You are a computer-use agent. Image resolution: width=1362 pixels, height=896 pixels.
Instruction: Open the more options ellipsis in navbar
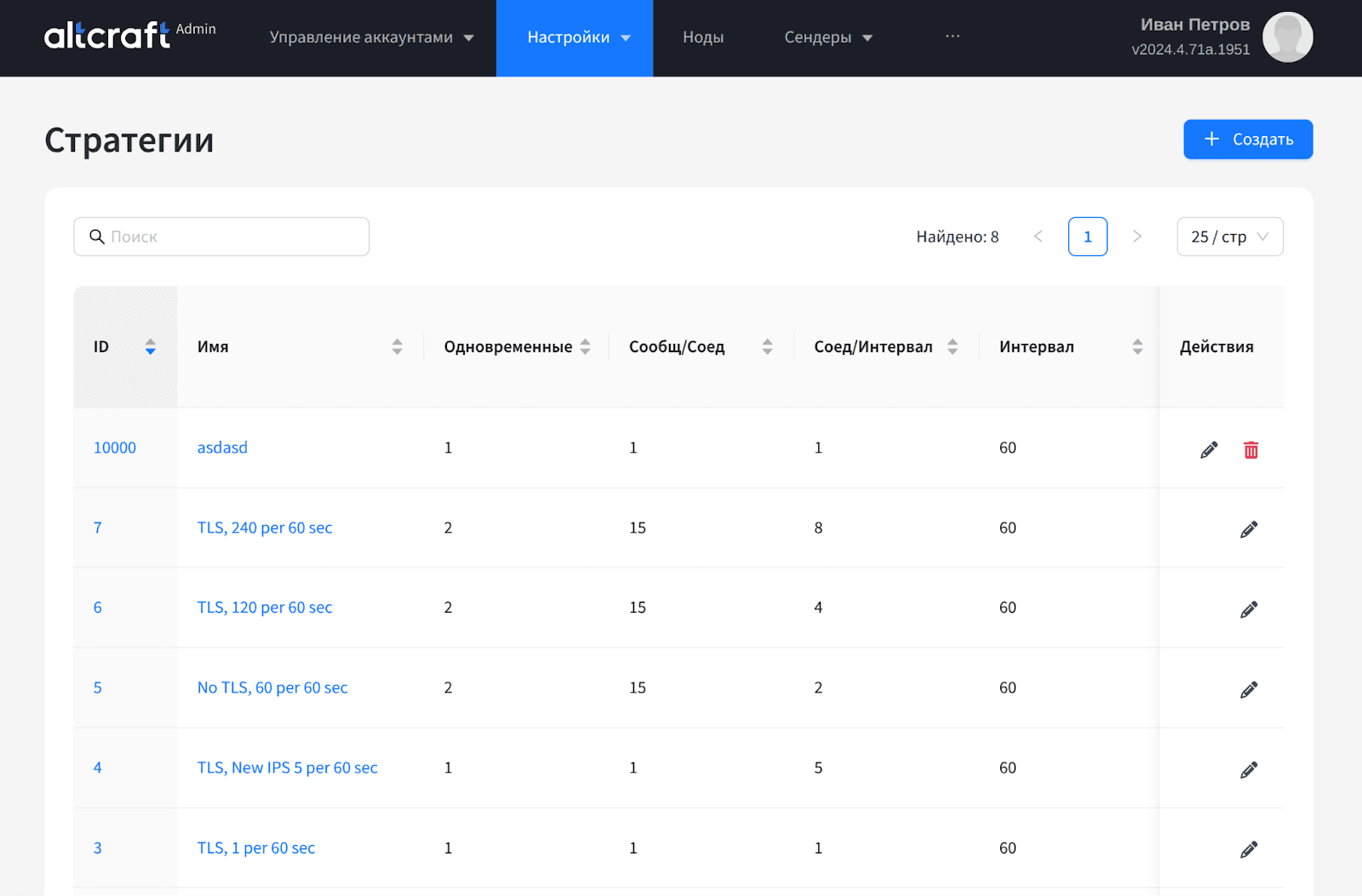(x=952, y=37)
